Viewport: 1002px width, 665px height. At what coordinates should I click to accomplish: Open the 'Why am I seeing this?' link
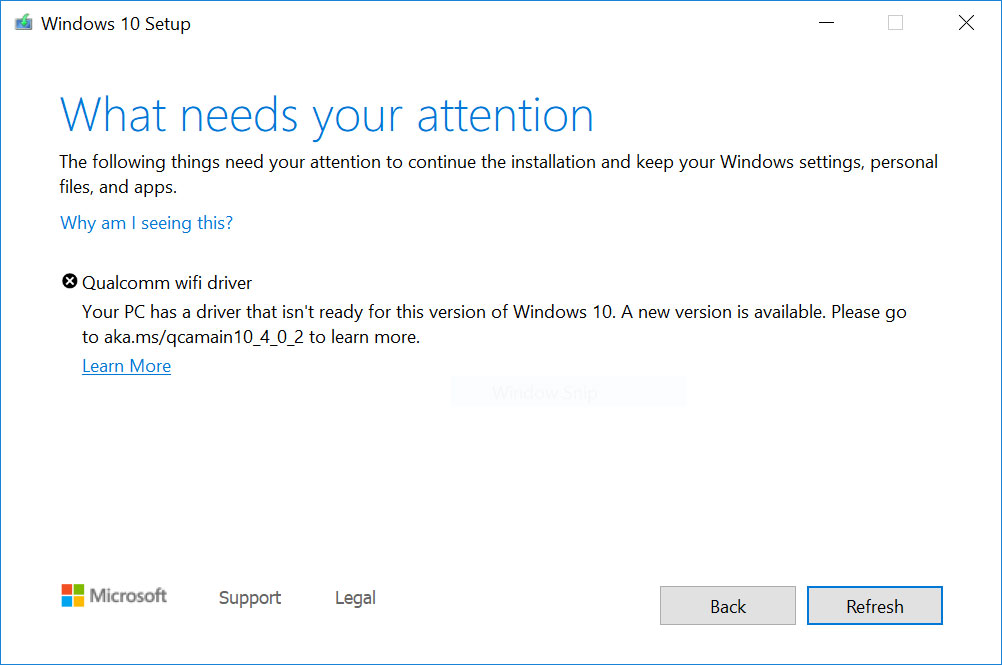pos(146,222)
